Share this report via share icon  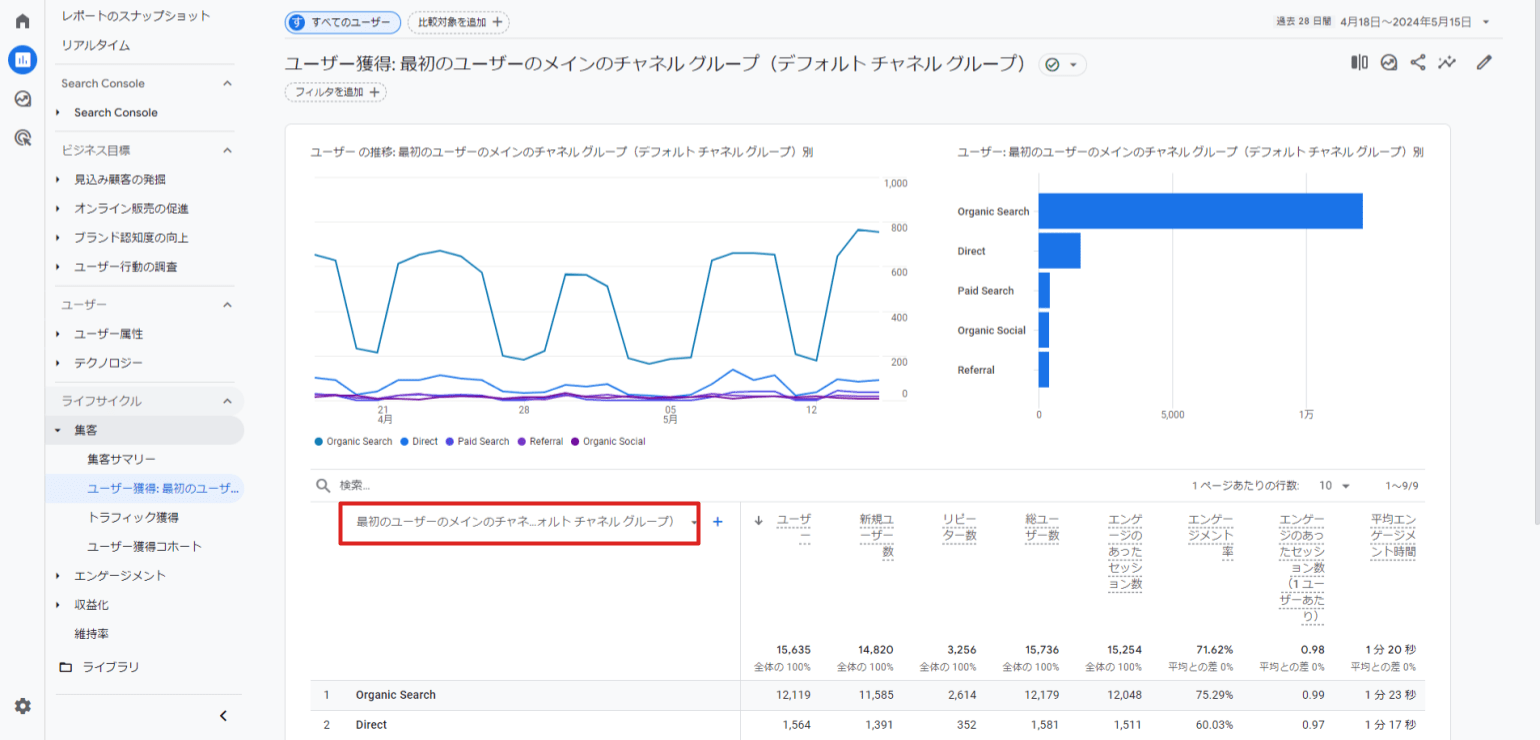point(1418,63)
